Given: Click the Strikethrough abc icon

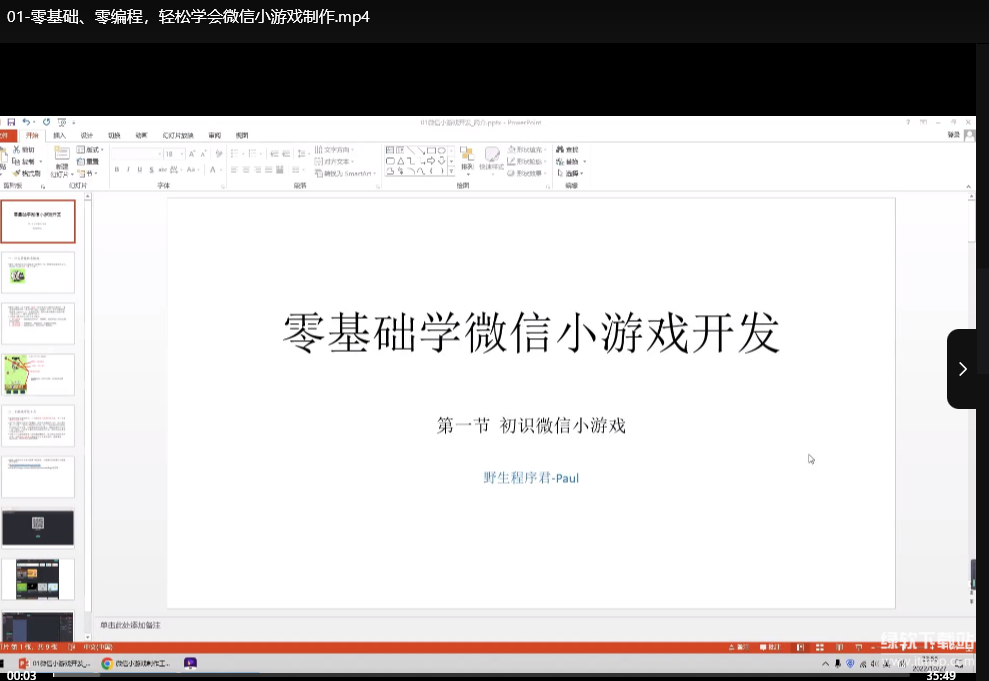Looking at the screenshot, I should point(163,170).
